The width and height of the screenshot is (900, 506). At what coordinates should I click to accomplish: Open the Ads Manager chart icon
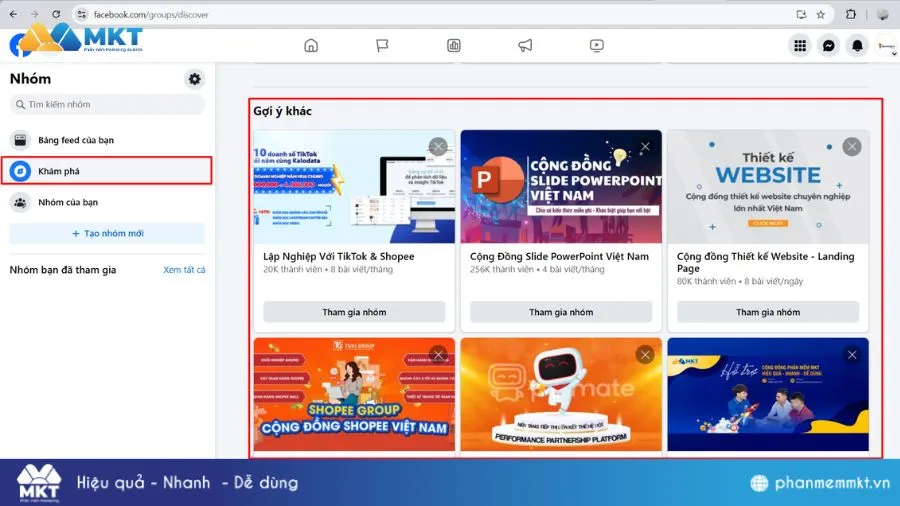453,45
